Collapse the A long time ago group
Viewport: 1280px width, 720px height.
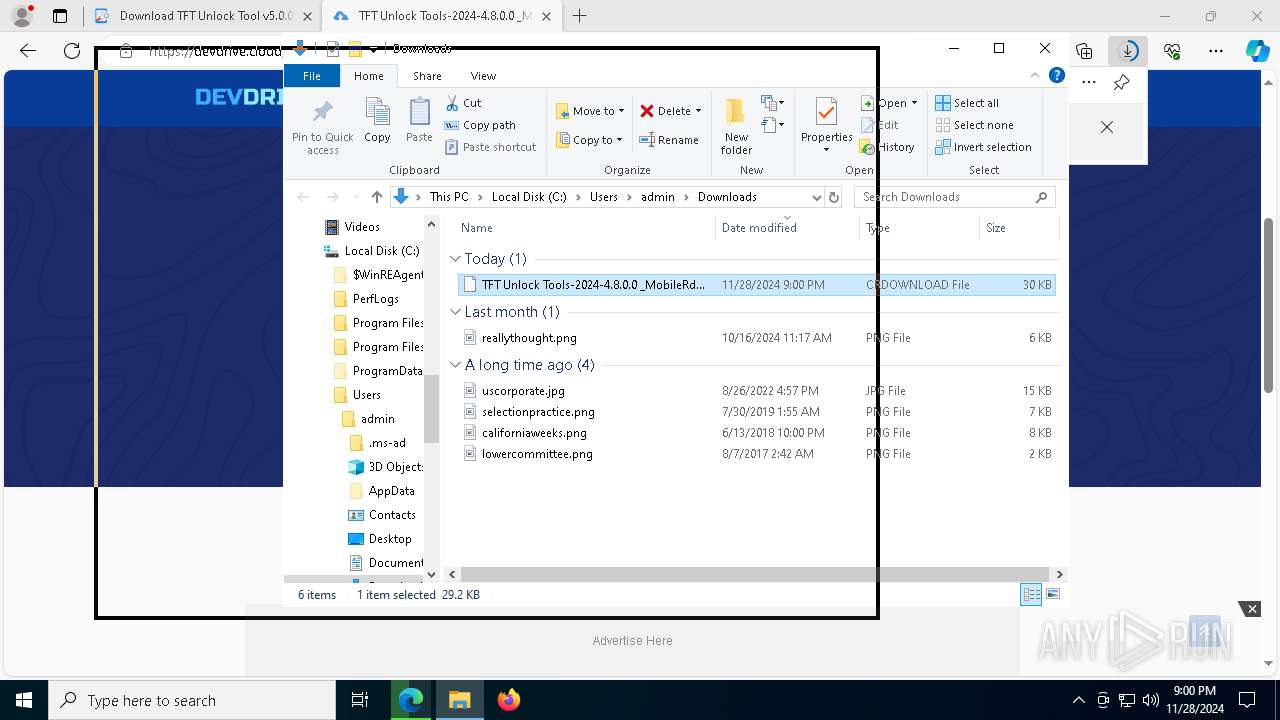455,365
